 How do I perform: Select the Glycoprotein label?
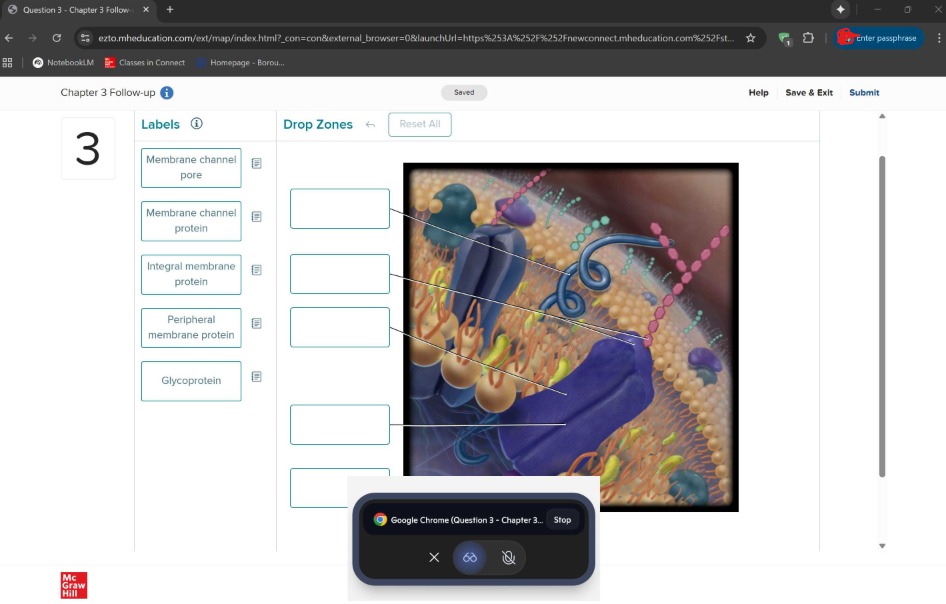(x=191, y=381)
